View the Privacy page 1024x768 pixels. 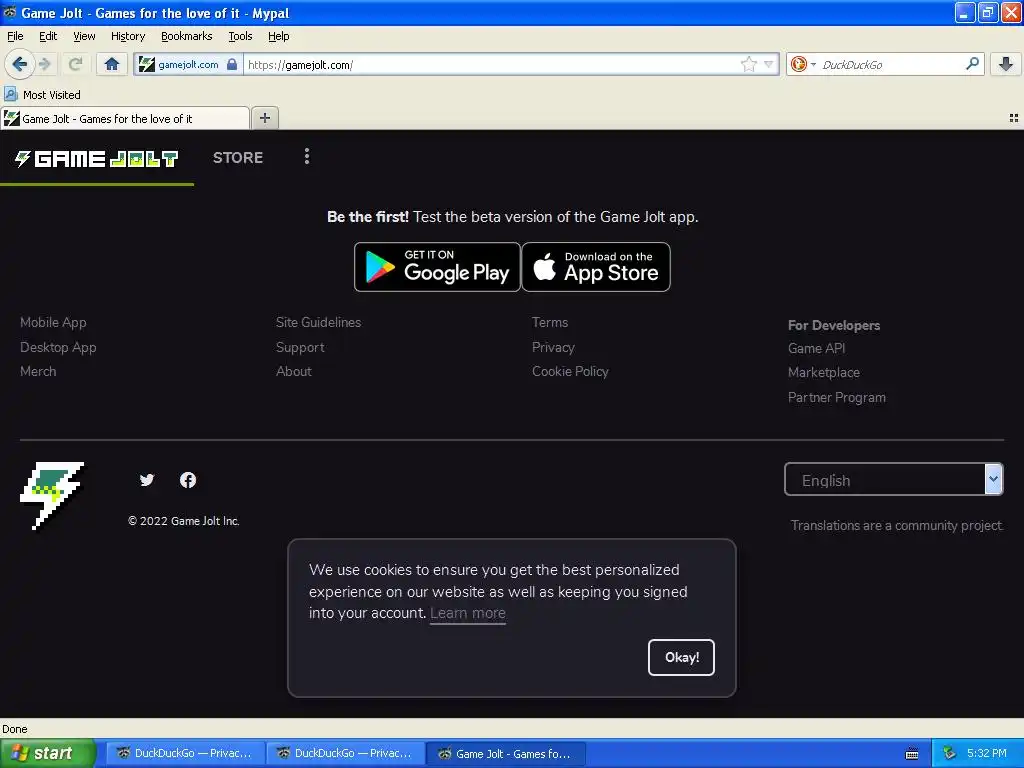click(x=553, y=347)
